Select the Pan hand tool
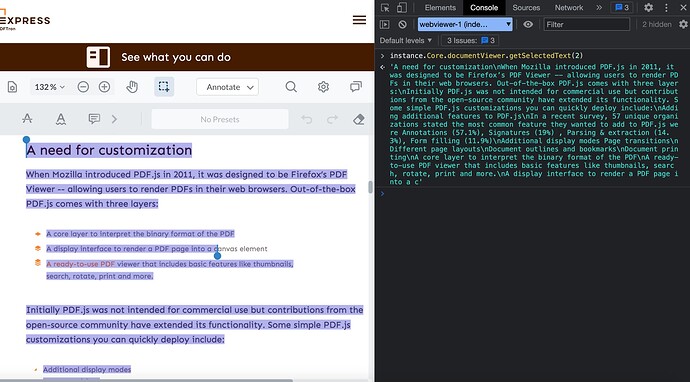Image resolution: width=690 pixels, height=382 pixels. point(132,87)
